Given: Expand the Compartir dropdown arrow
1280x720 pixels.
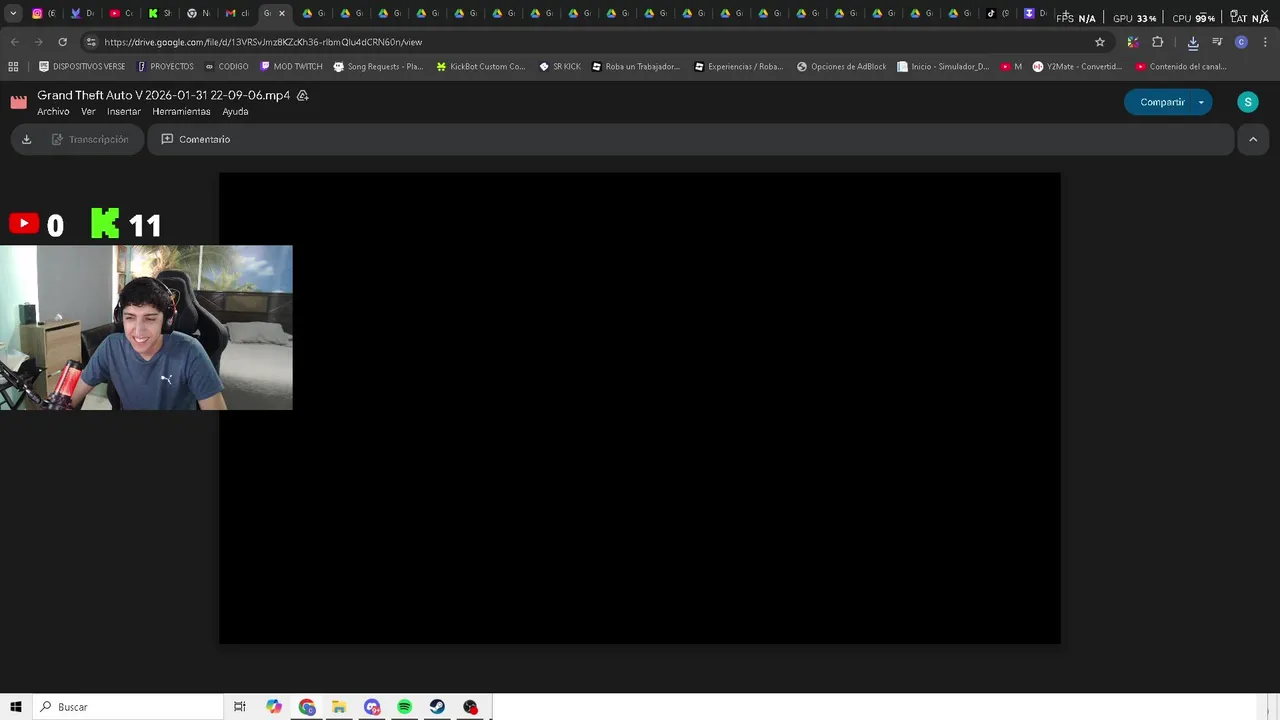Looking at the screenshot, I should tap(1201, 102).
